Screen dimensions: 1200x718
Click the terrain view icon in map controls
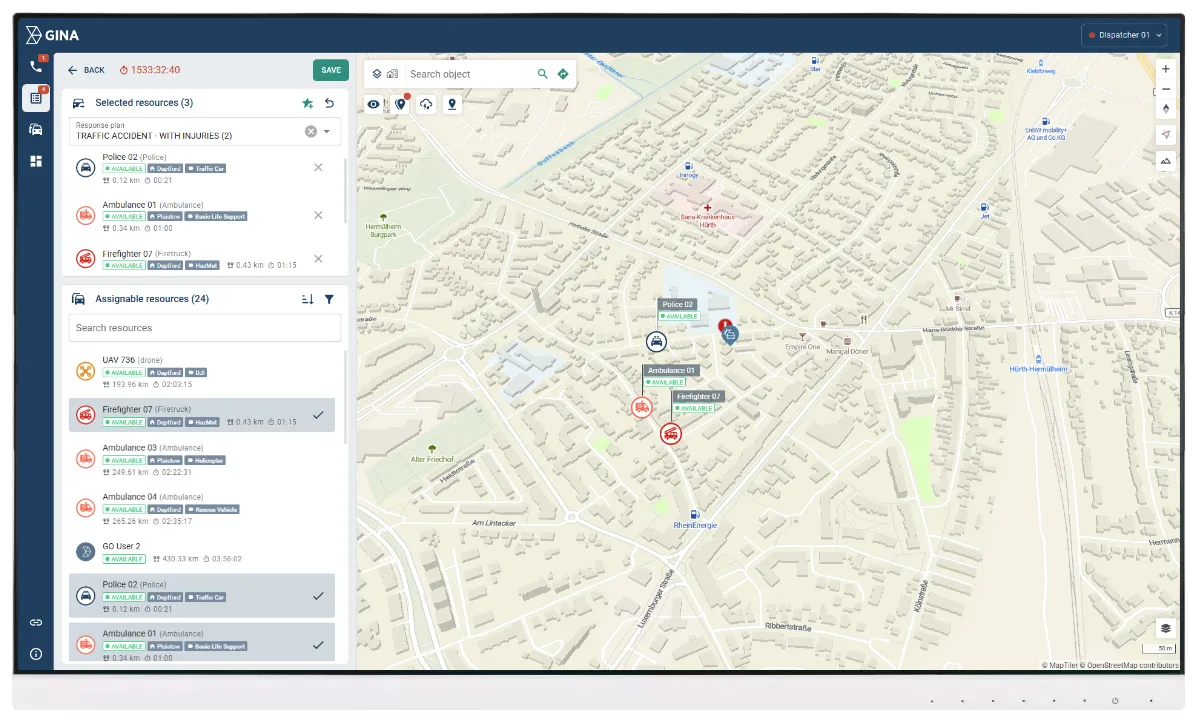click(x=1165, y=160)
